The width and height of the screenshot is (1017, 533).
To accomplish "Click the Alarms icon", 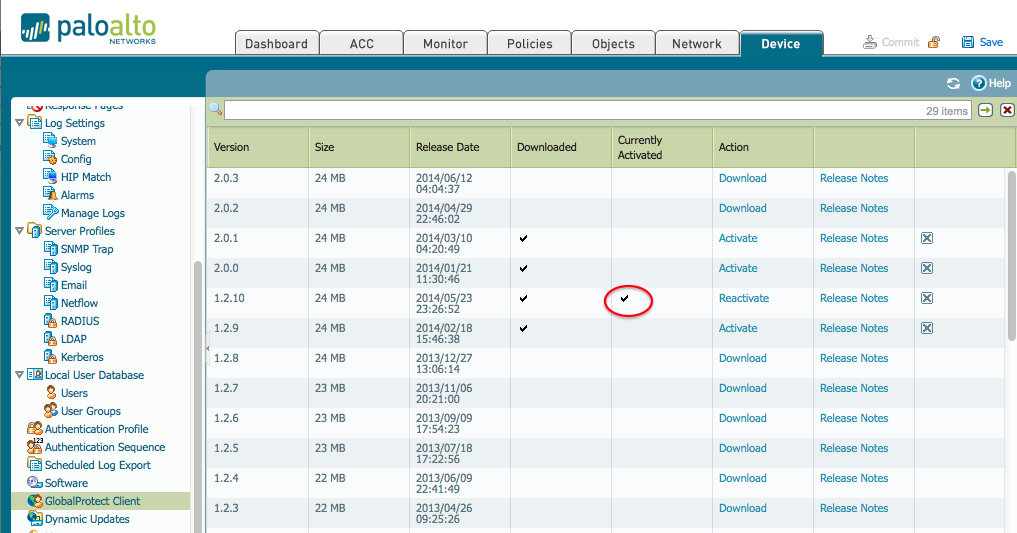I will (50, 194).
